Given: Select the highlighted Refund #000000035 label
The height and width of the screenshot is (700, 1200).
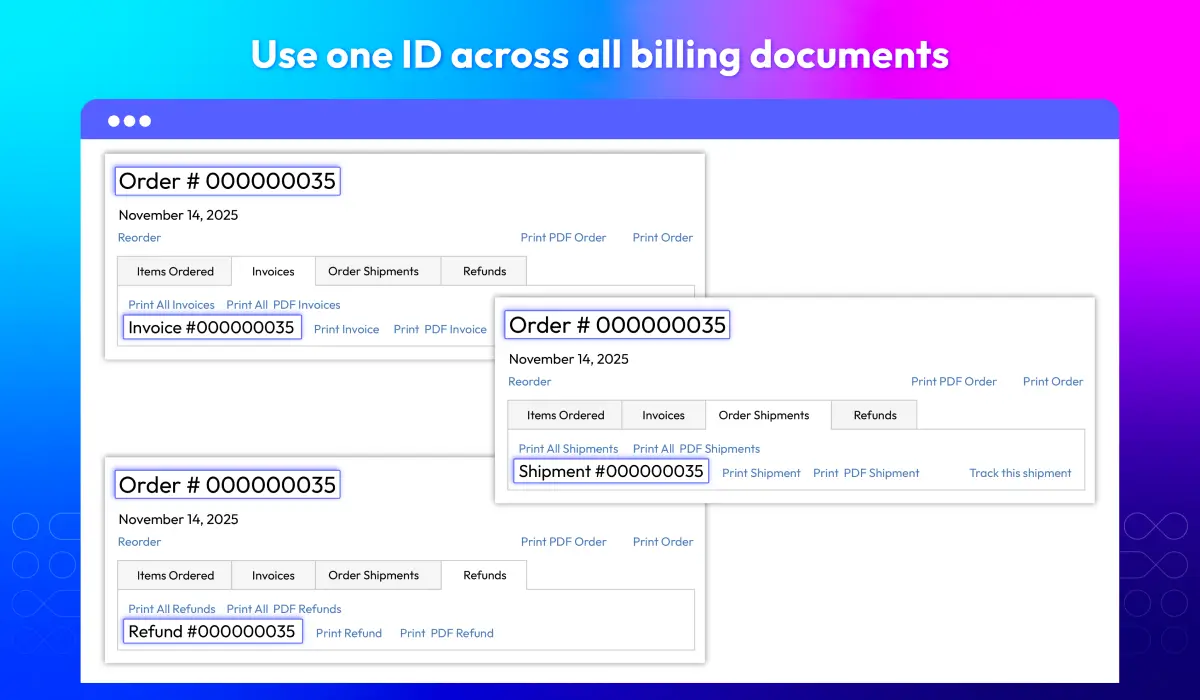Looking at the screenshot, I should 212,632.
